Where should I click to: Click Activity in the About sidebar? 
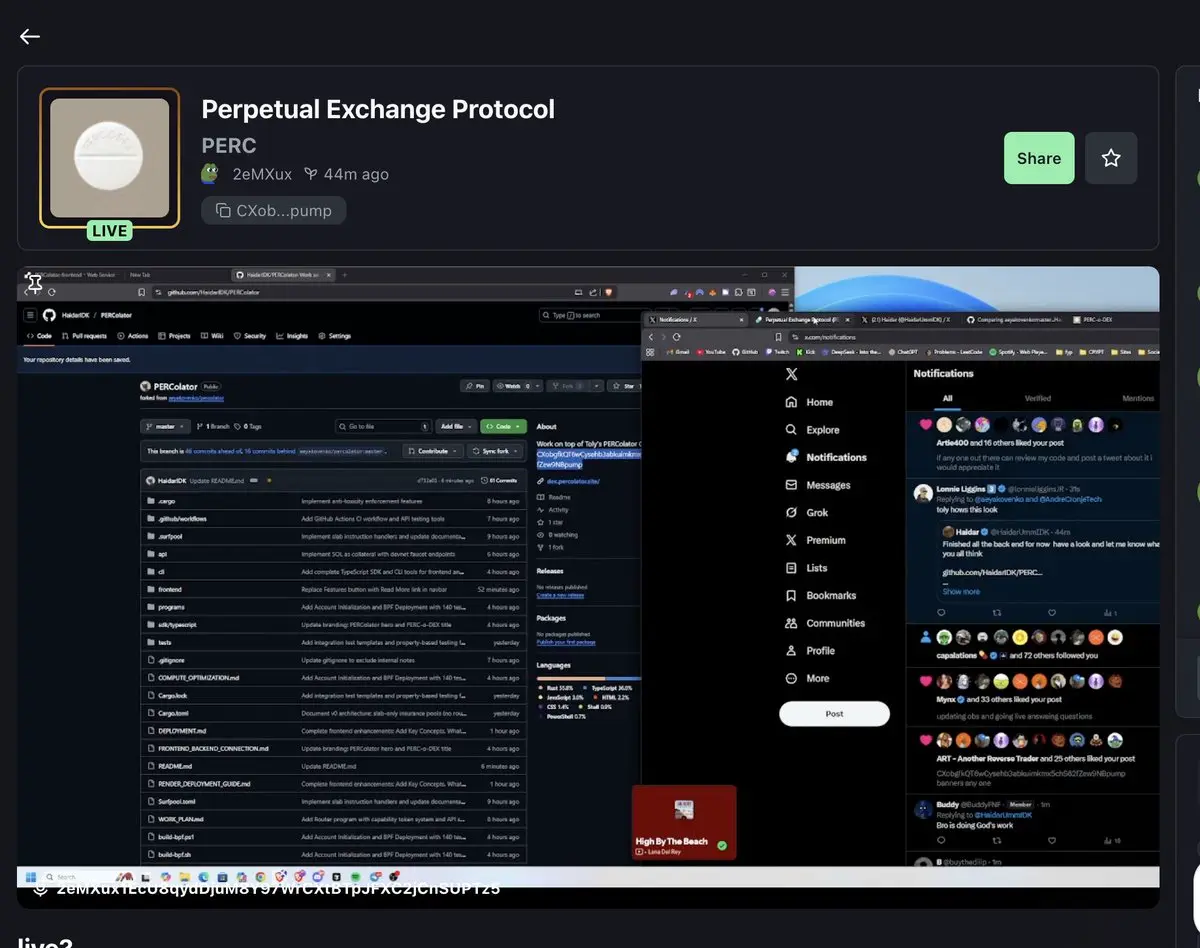point(558,510)
